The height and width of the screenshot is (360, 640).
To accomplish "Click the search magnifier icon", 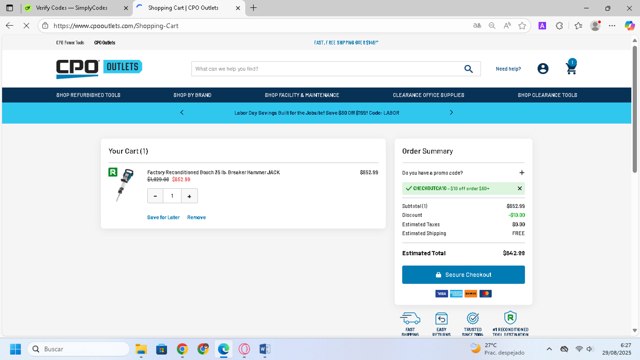I will pyautogui.click(x=469, y=69).
